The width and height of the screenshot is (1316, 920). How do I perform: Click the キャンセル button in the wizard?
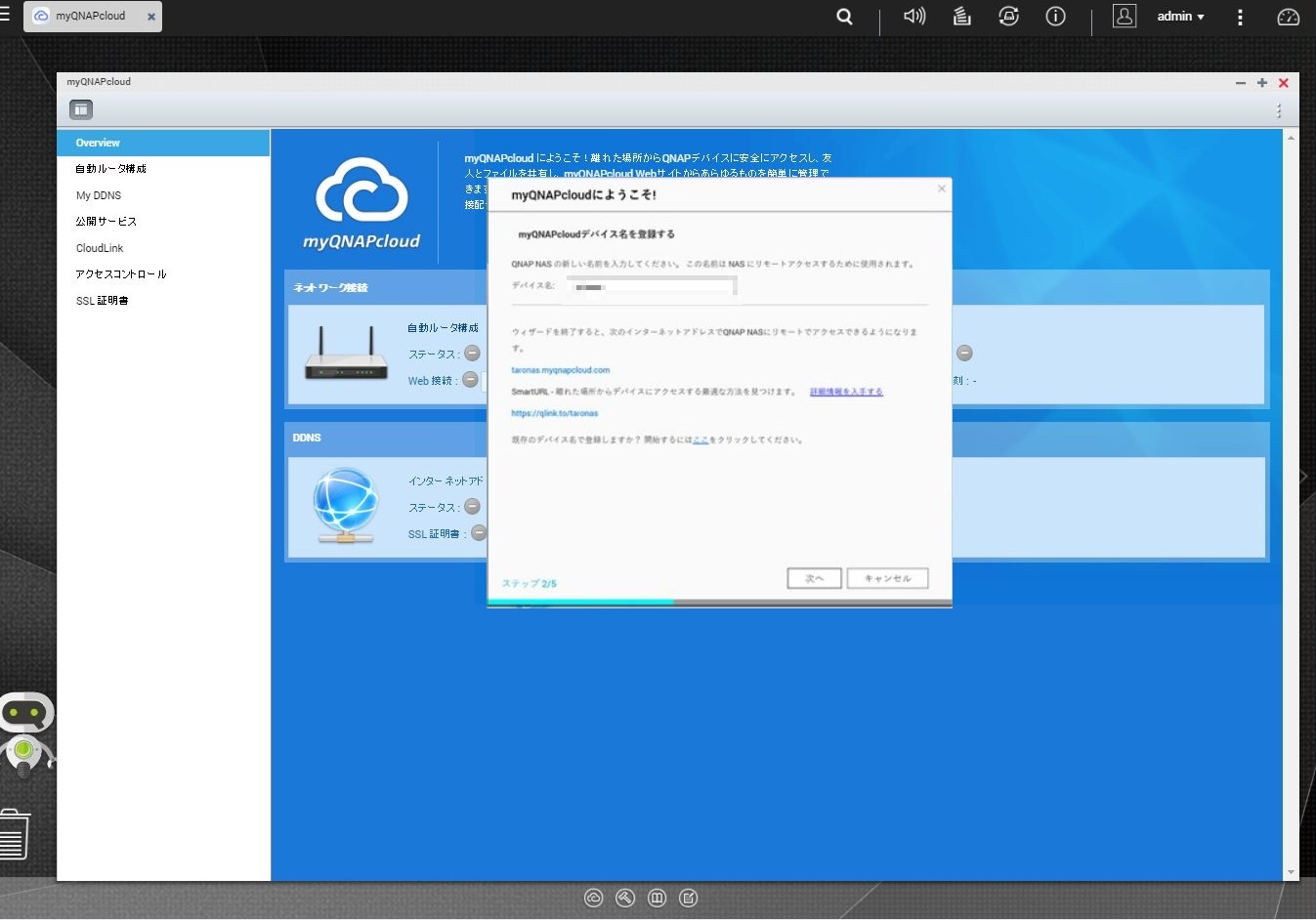(887, 578)
